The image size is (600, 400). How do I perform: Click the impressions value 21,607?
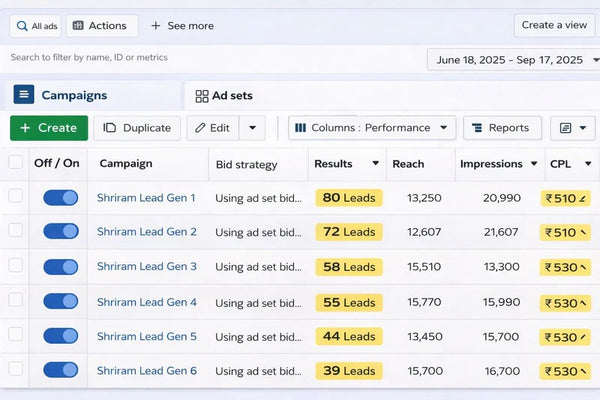tap(501, 232)
